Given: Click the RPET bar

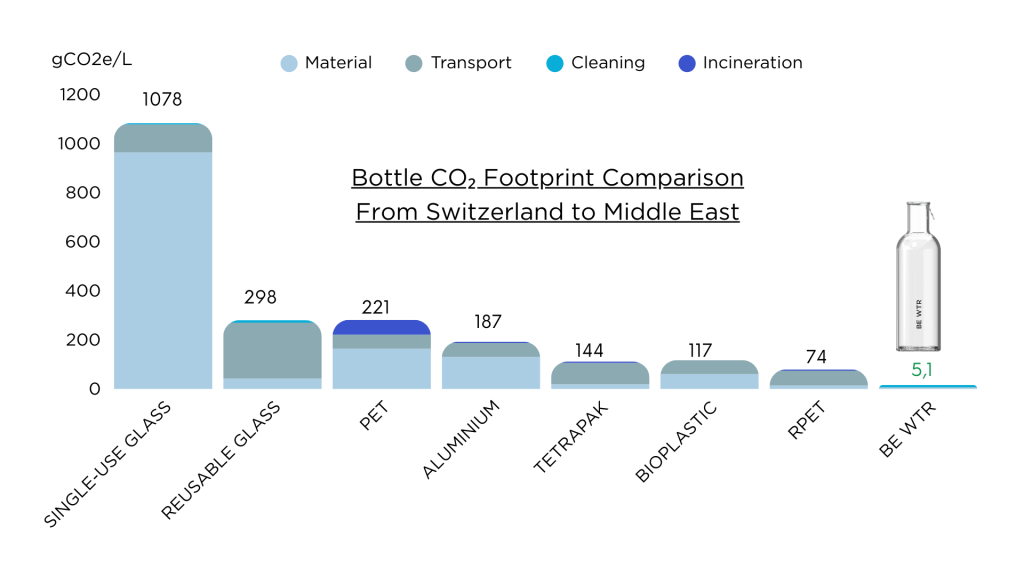Looking at the screenshot, I should click(x=818, y=379).
